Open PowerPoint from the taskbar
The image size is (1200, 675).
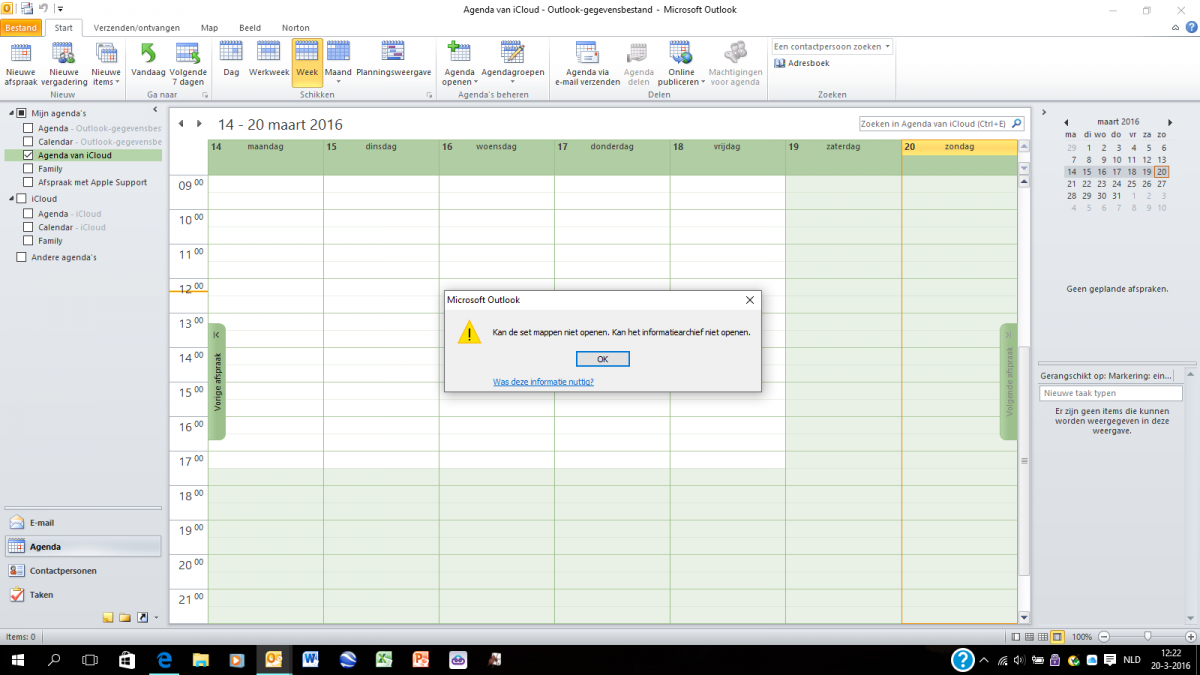tap(421, 660)
